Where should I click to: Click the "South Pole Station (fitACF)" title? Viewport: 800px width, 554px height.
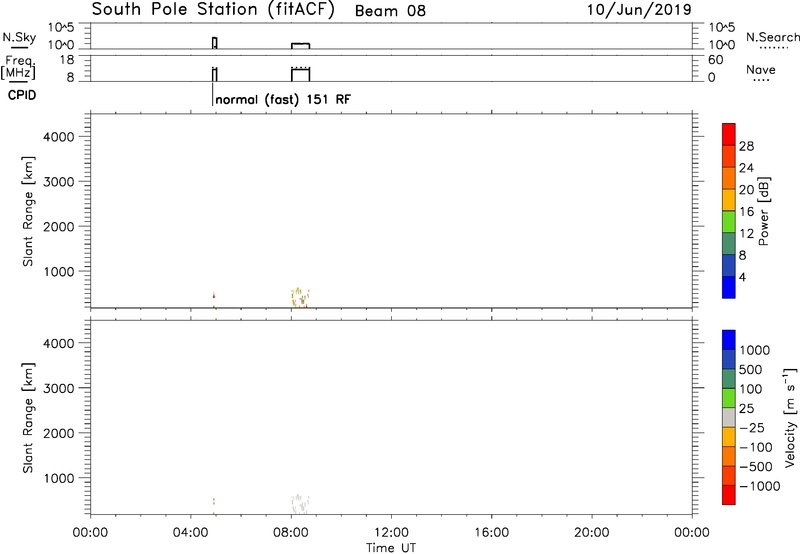(x=213, y=10)
